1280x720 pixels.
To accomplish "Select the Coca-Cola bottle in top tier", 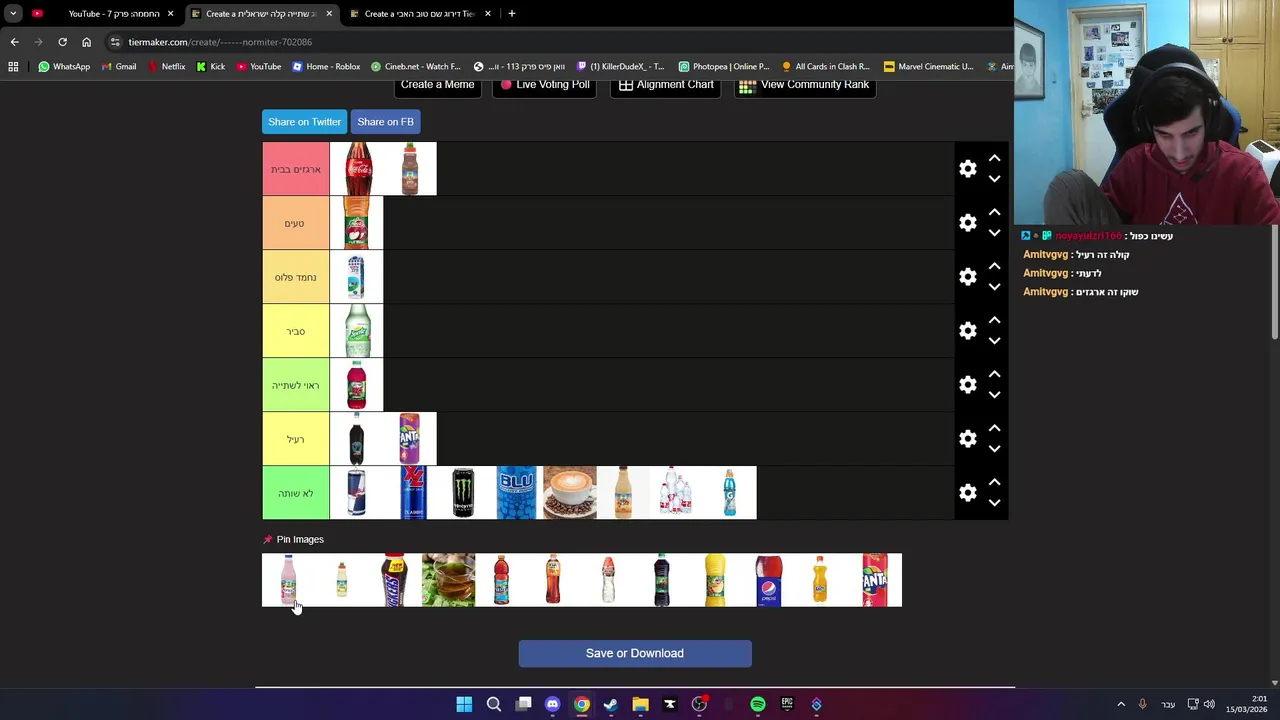I will tap(357, 169).
